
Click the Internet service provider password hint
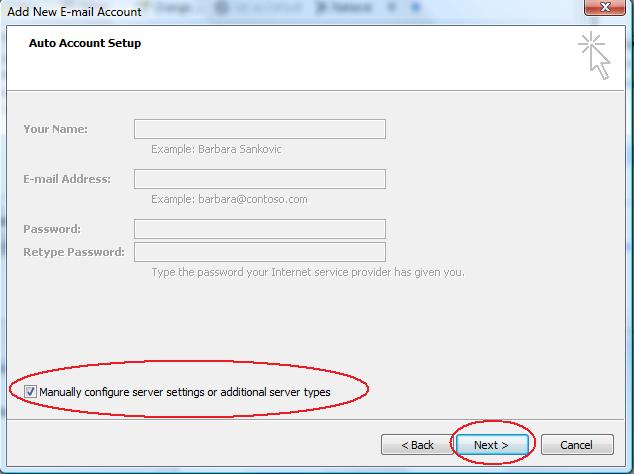tap(307, 272)
